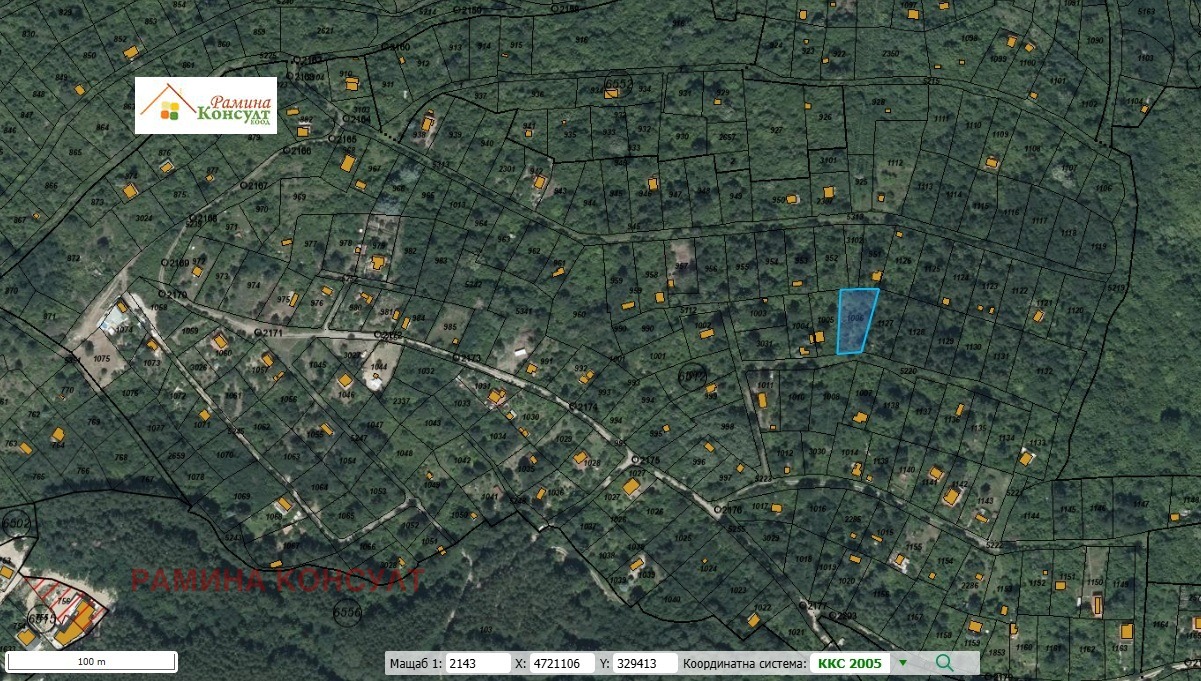This screenshot has height=681, width=1201.
Task: Click the orange building in parcel 1046
Action: coord(345,381)
